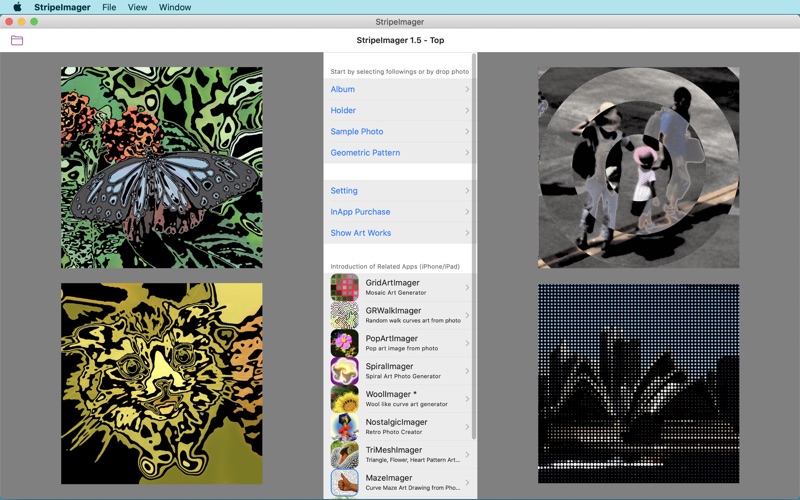Select the WoolImager * title text

[x=391, y=394]
